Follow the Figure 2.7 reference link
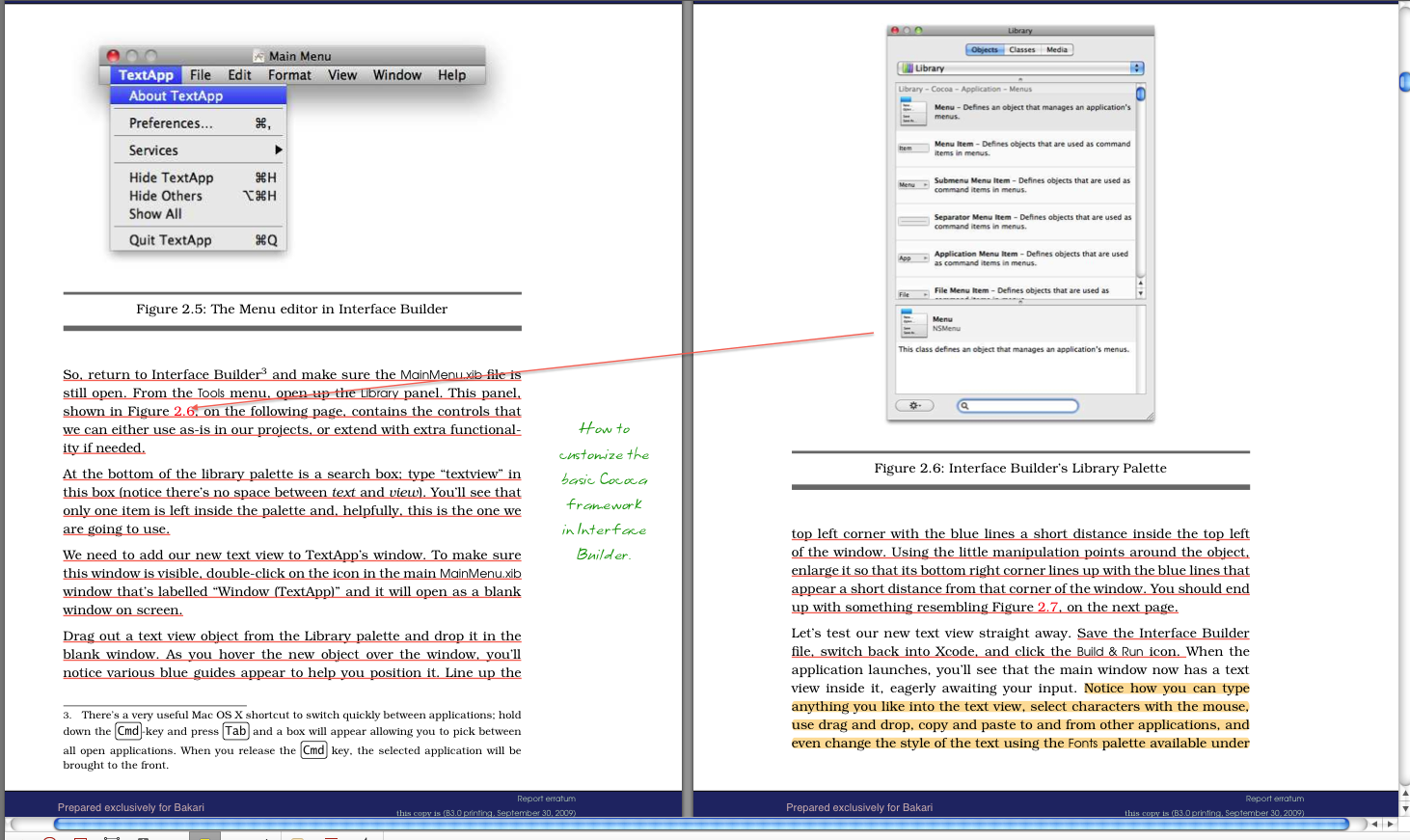The image size is (1410, 840). pos(1047,608)
